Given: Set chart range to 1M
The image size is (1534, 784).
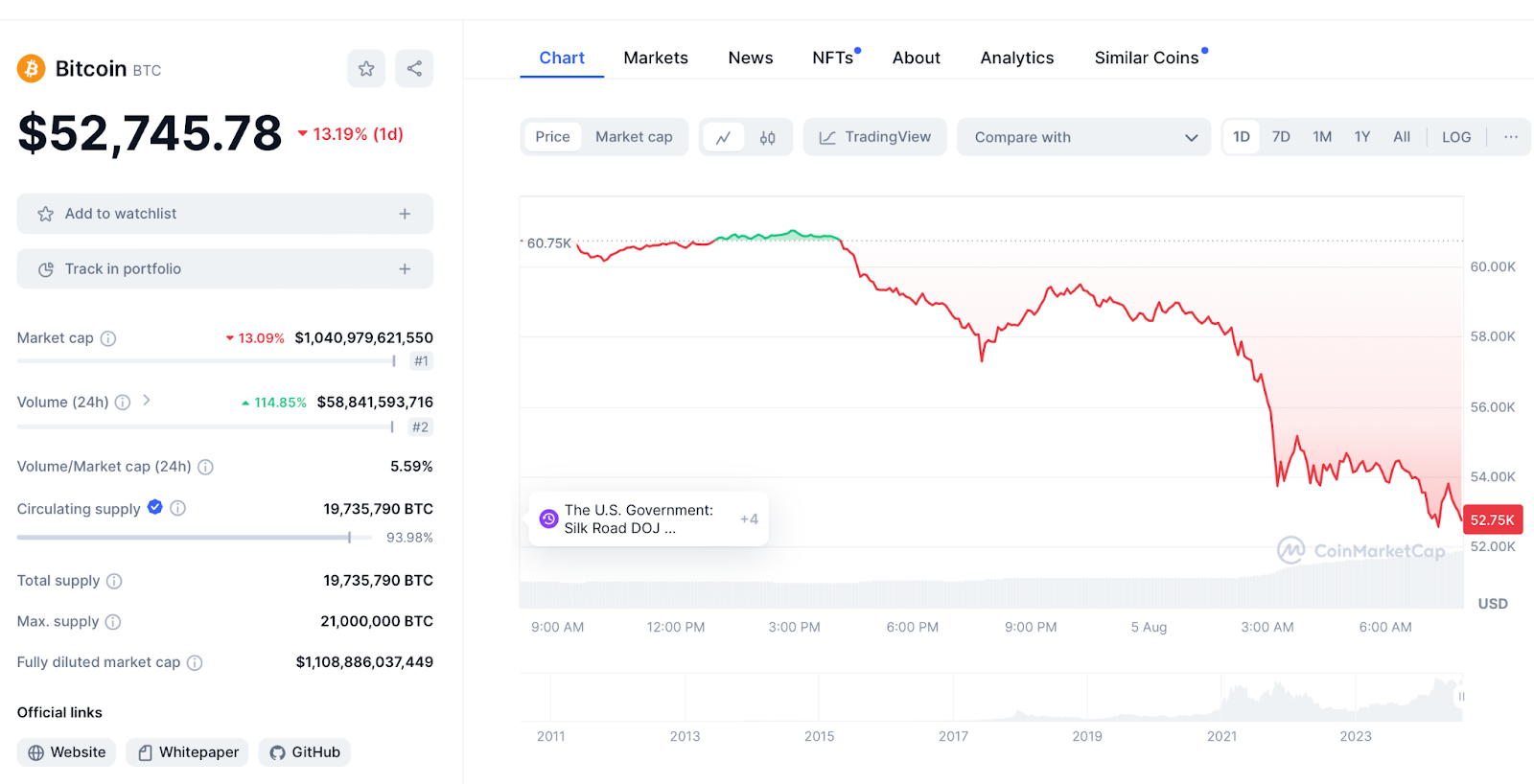Looking at the screenshot, I should tap(1322, 137).
